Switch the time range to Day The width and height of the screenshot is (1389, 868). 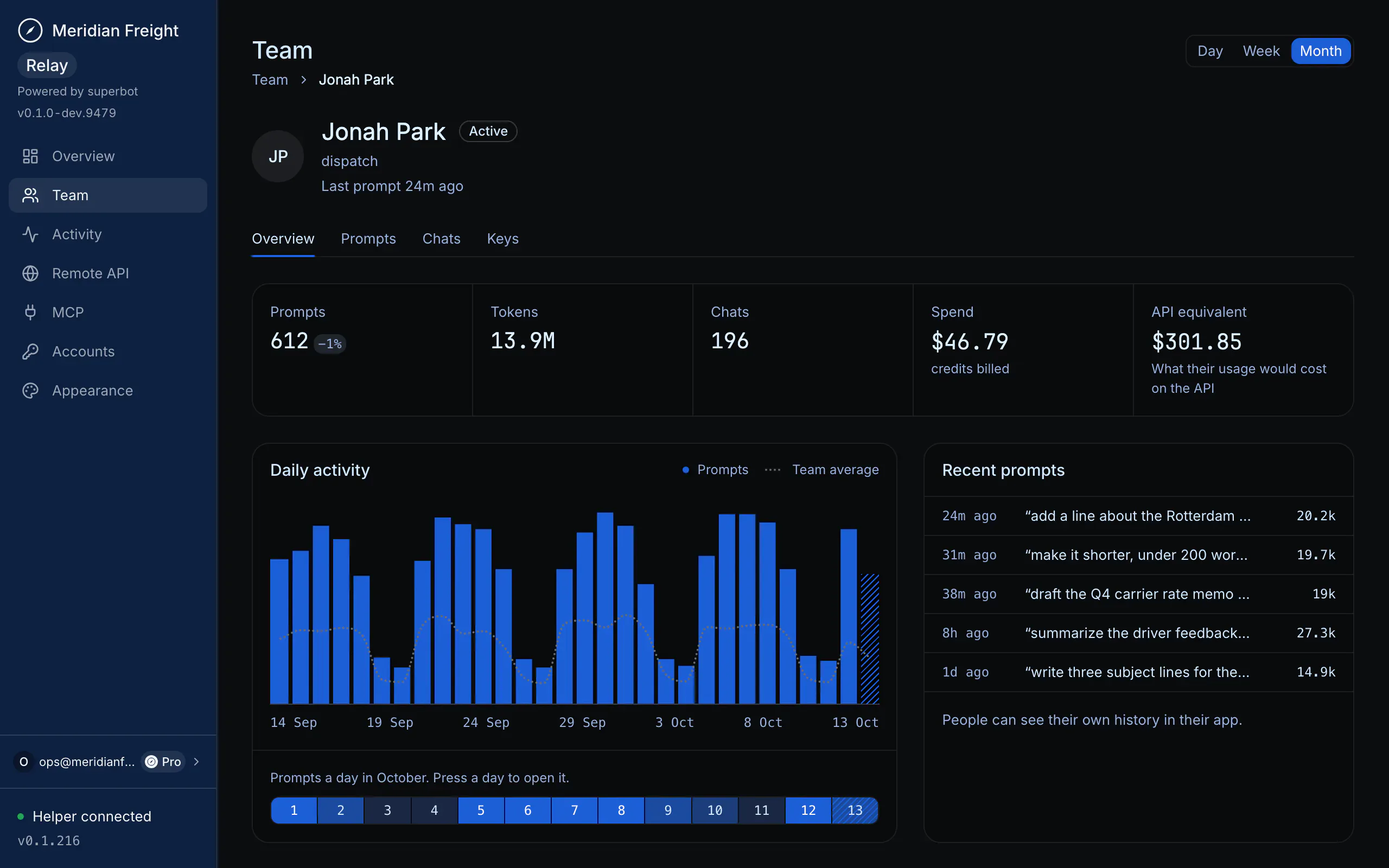click(x=1210, y=51)
